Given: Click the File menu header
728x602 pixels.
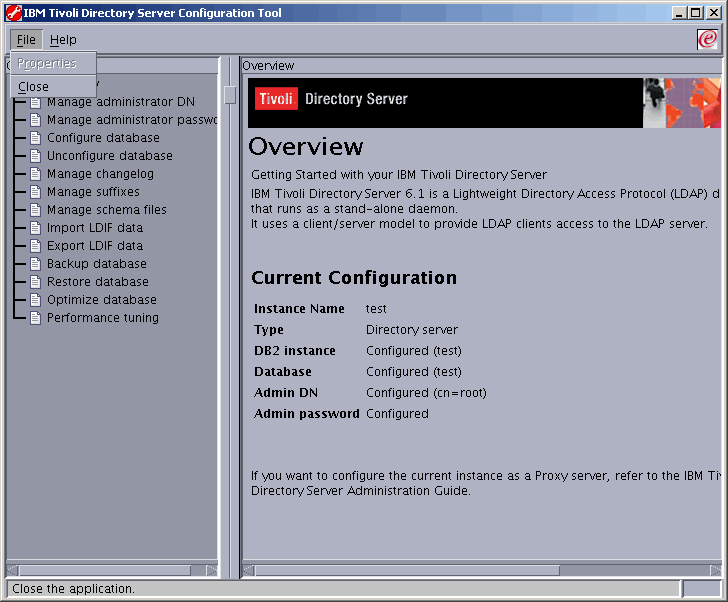Looking at the screenshot, I should click(x=26, y=40).
